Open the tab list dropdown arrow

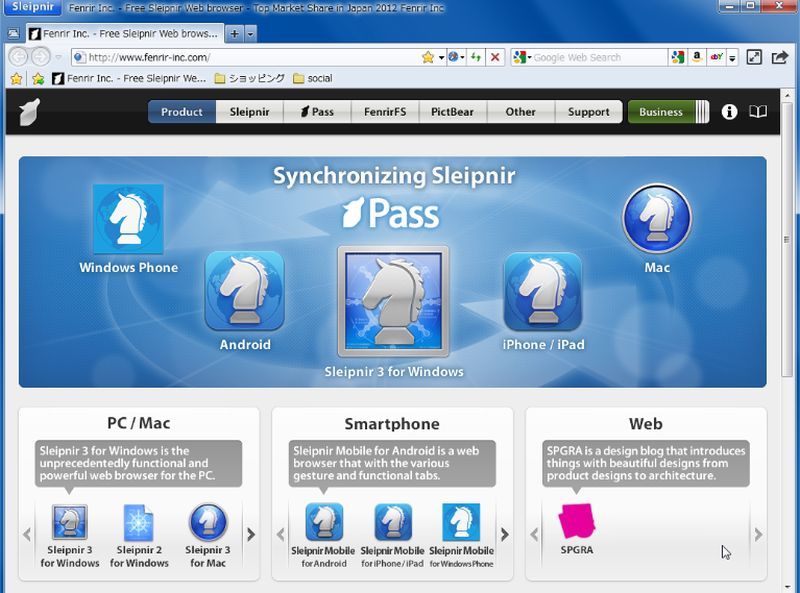pos(250,33)
